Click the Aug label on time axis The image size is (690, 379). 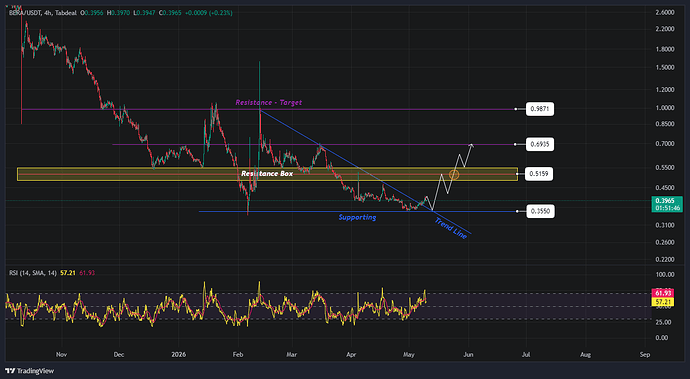tap(585, 354)
